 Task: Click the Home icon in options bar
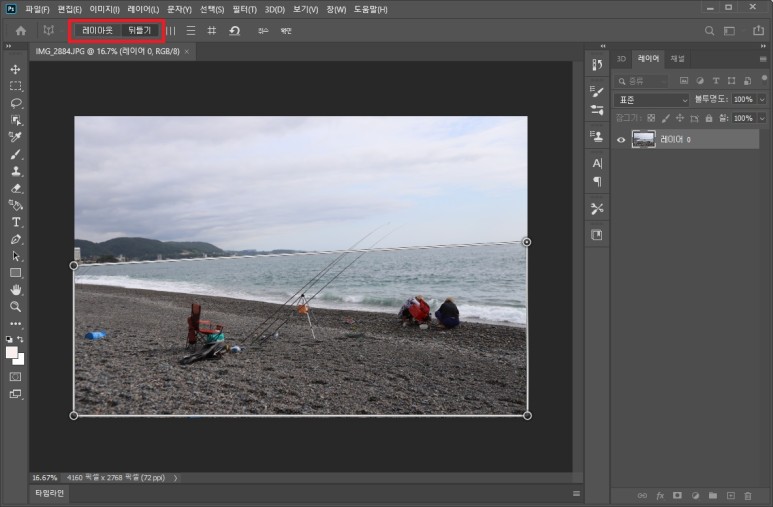[21, 31]
